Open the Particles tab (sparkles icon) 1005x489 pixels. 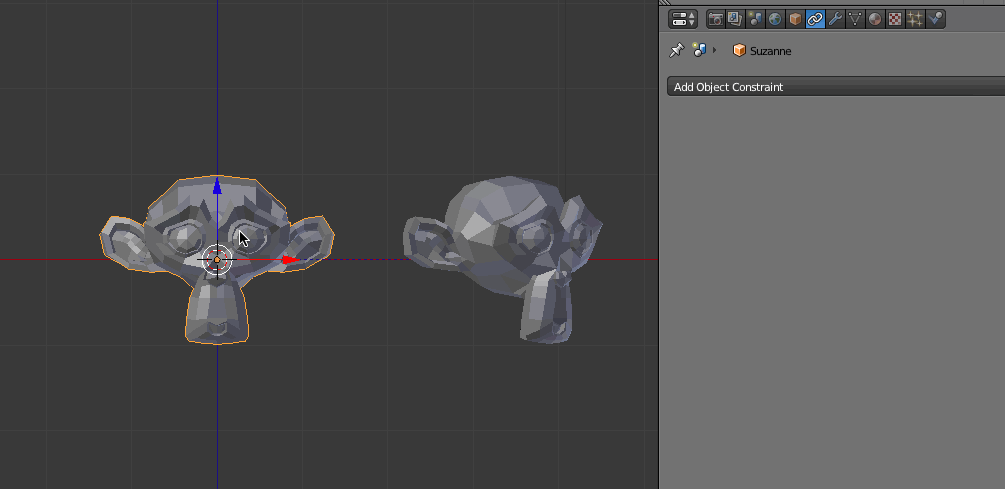[915, 19]
